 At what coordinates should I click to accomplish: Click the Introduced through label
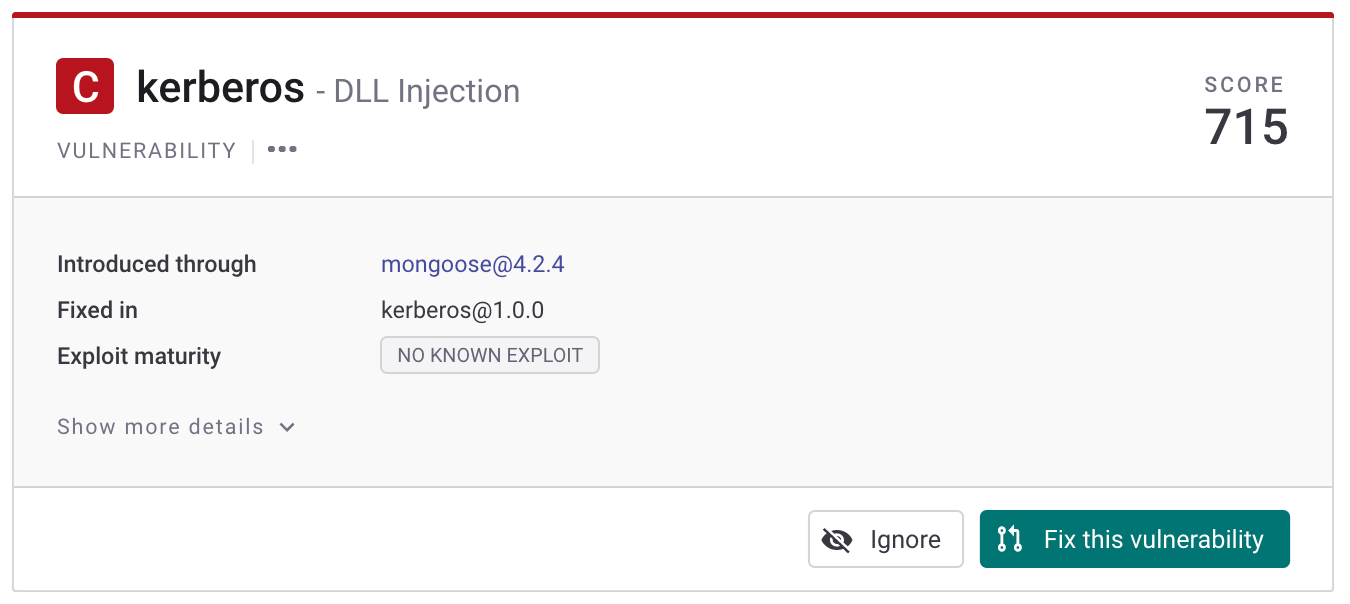click(x=157, y=264)
